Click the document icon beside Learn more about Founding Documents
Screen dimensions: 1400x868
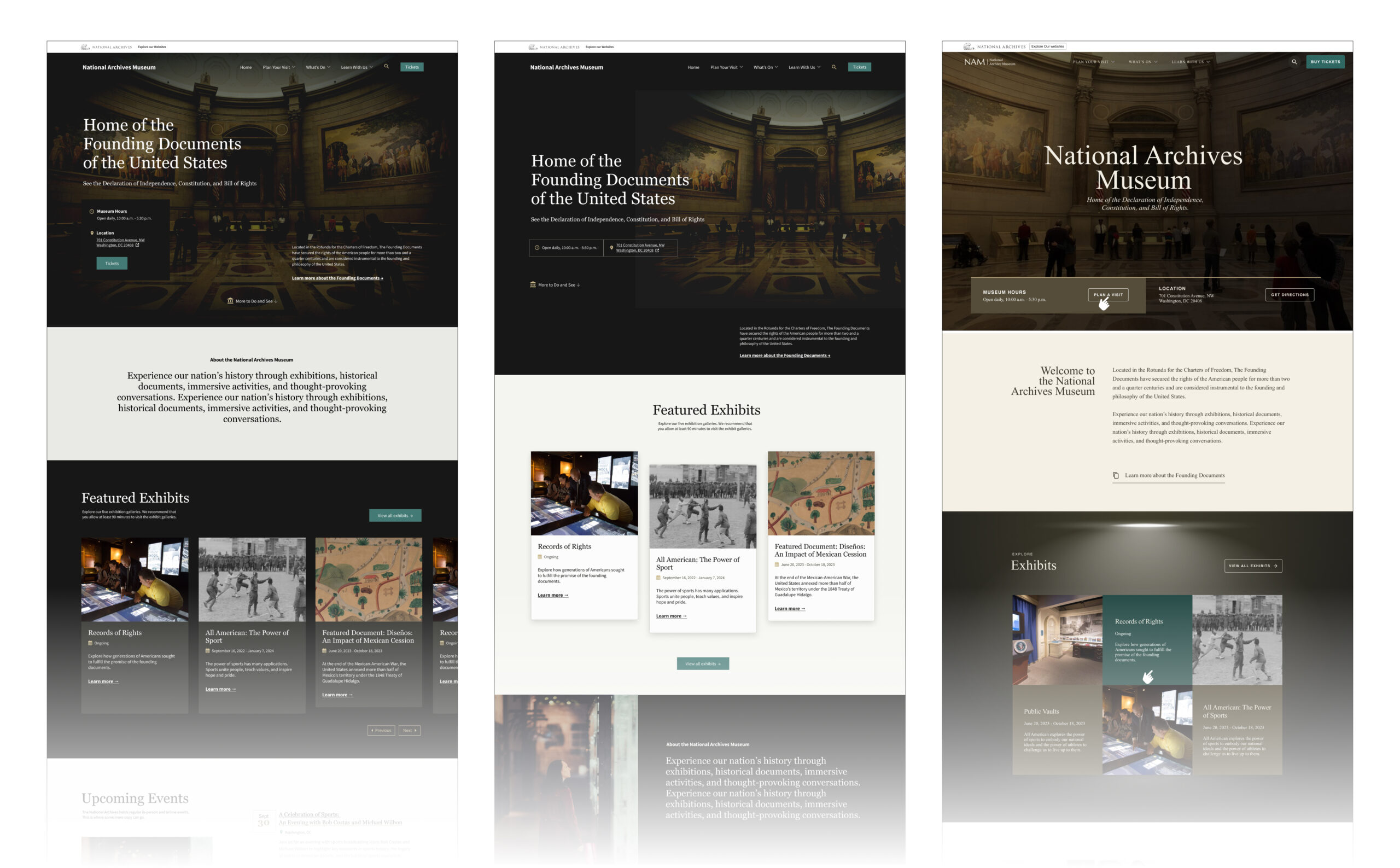[1116, 475]
